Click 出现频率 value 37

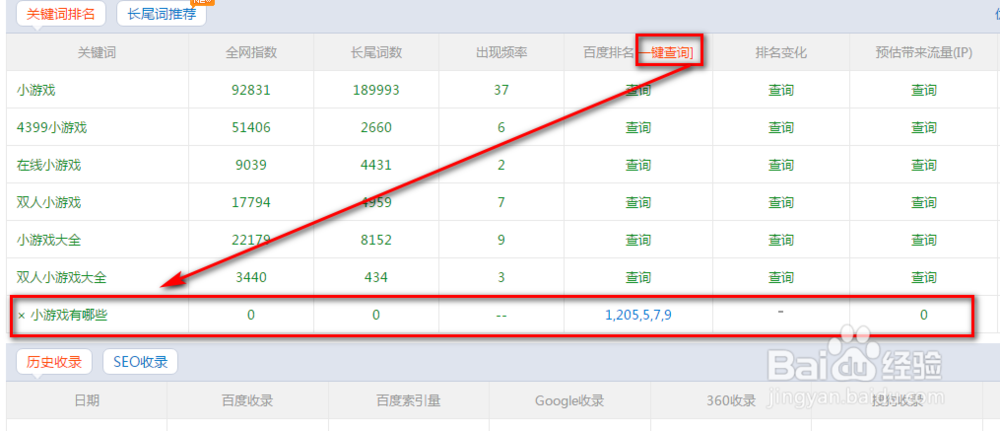coord(501,90)
